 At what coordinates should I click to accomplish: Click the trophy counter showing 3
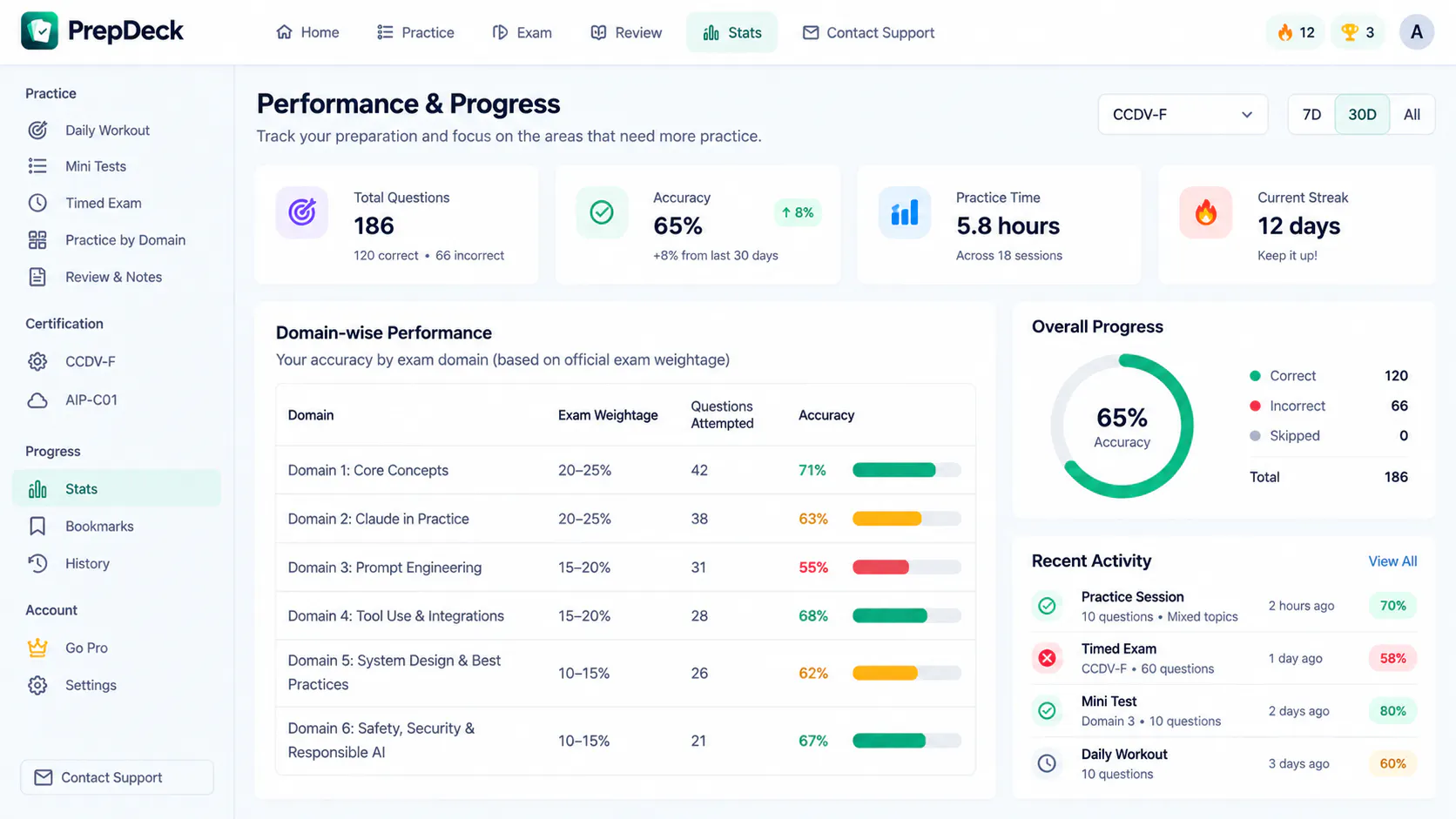coord(1358,32)
